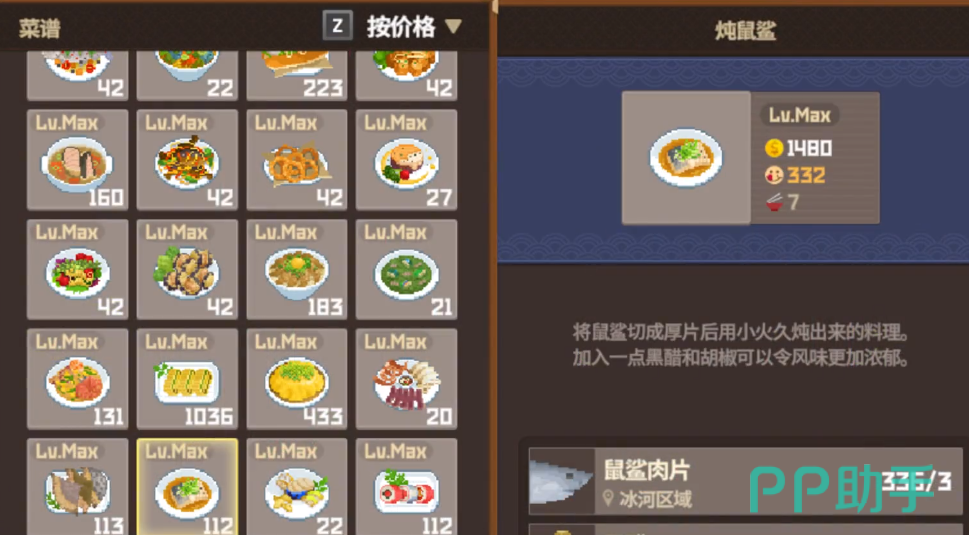Viewport: 969px width, 535px height.
Task: Click the large stewed shark preview image
Action: pyautogui.click(x=686, y=158)
